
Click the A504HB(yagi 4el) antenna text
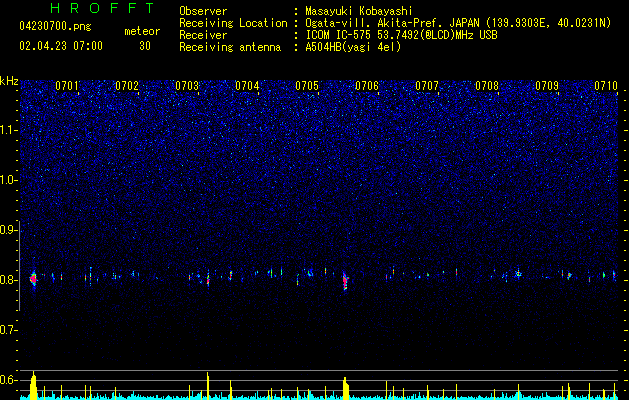[353, 47]
